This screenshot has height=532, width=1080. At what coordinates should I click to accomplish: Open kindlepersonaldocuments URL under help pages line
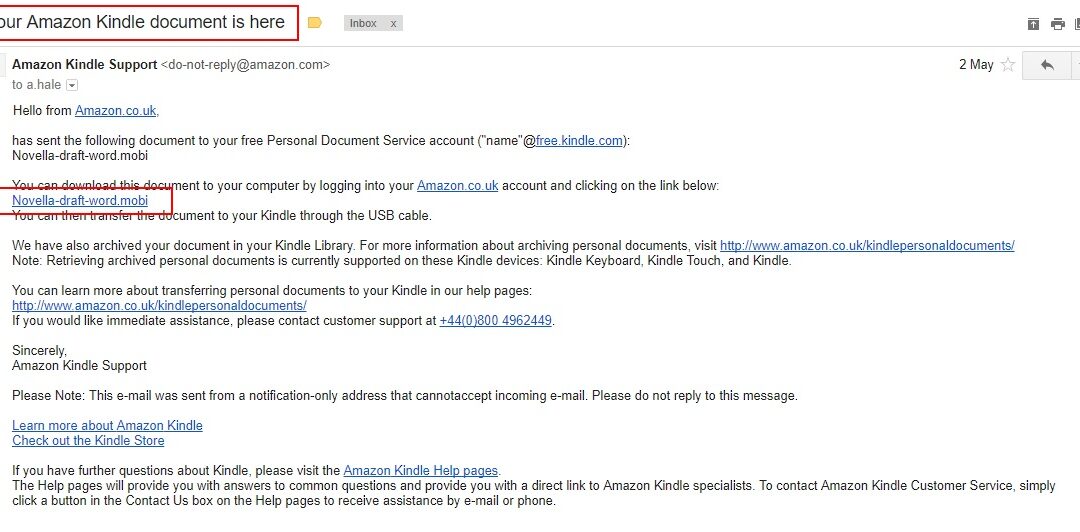click(159, 305)
